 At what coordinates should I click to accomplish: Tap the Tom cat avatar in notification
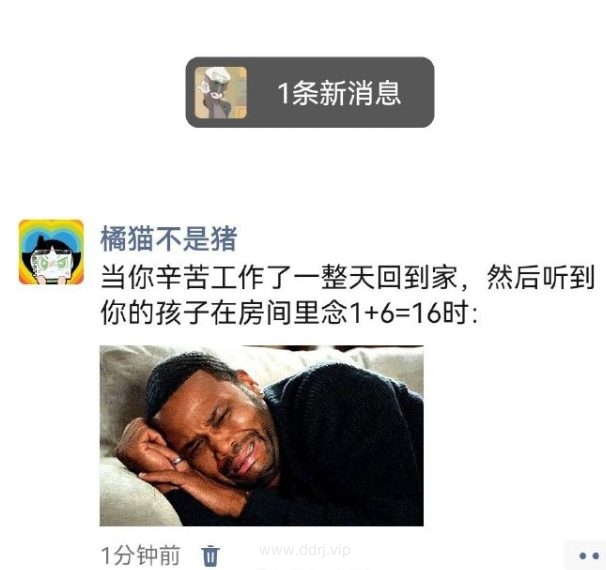coord(221,92)
